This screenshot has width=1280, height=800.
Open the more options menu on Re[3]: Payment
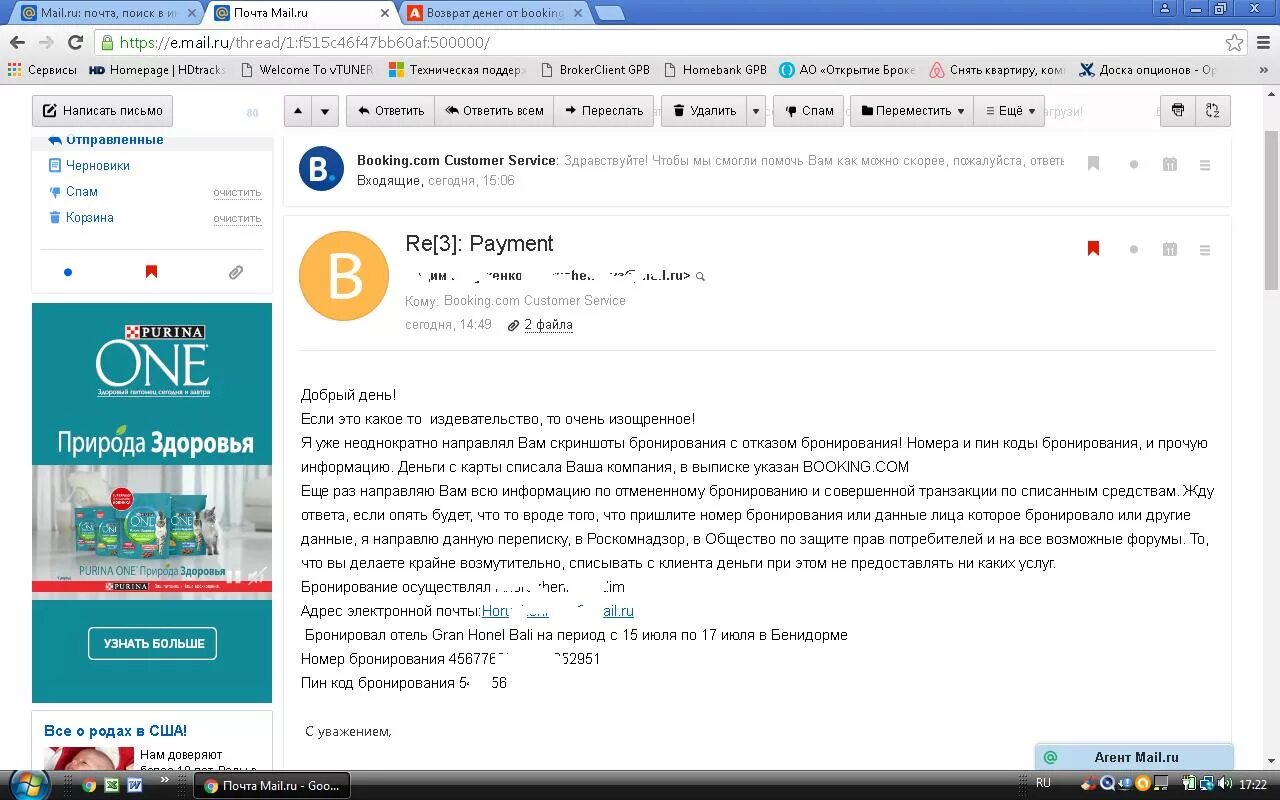coord(1204,249)
